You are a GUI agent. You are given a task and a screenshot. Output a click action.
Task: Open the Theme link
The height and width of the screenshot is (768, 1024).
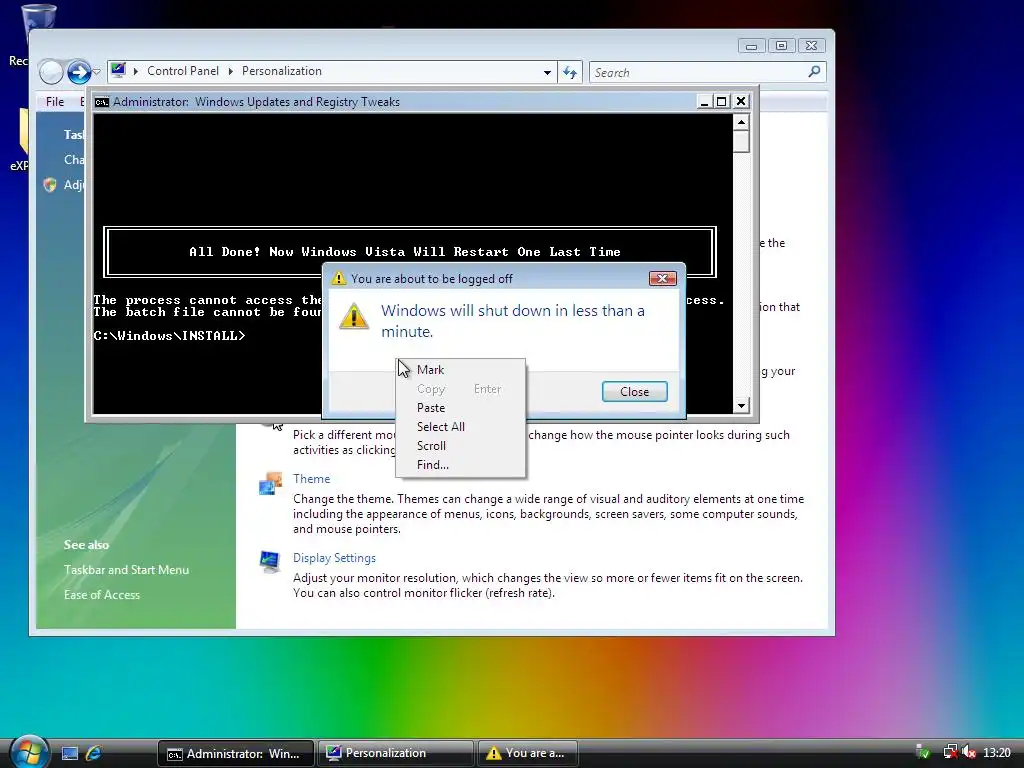[312, 479]
